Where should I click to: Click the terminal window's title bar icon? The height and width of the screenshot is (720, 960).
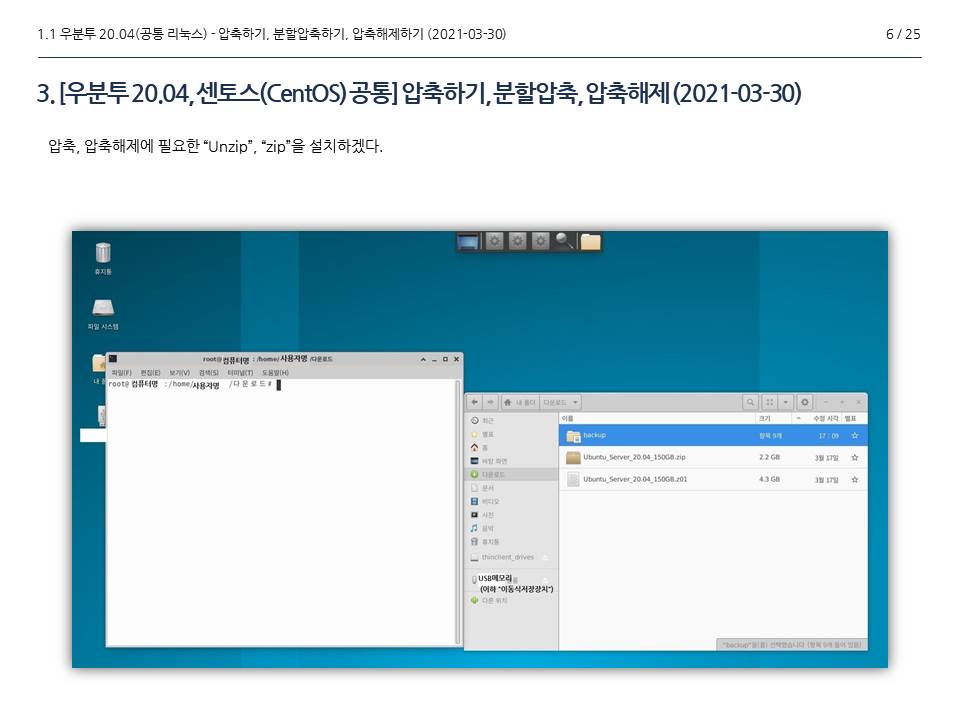coord(113,359)
